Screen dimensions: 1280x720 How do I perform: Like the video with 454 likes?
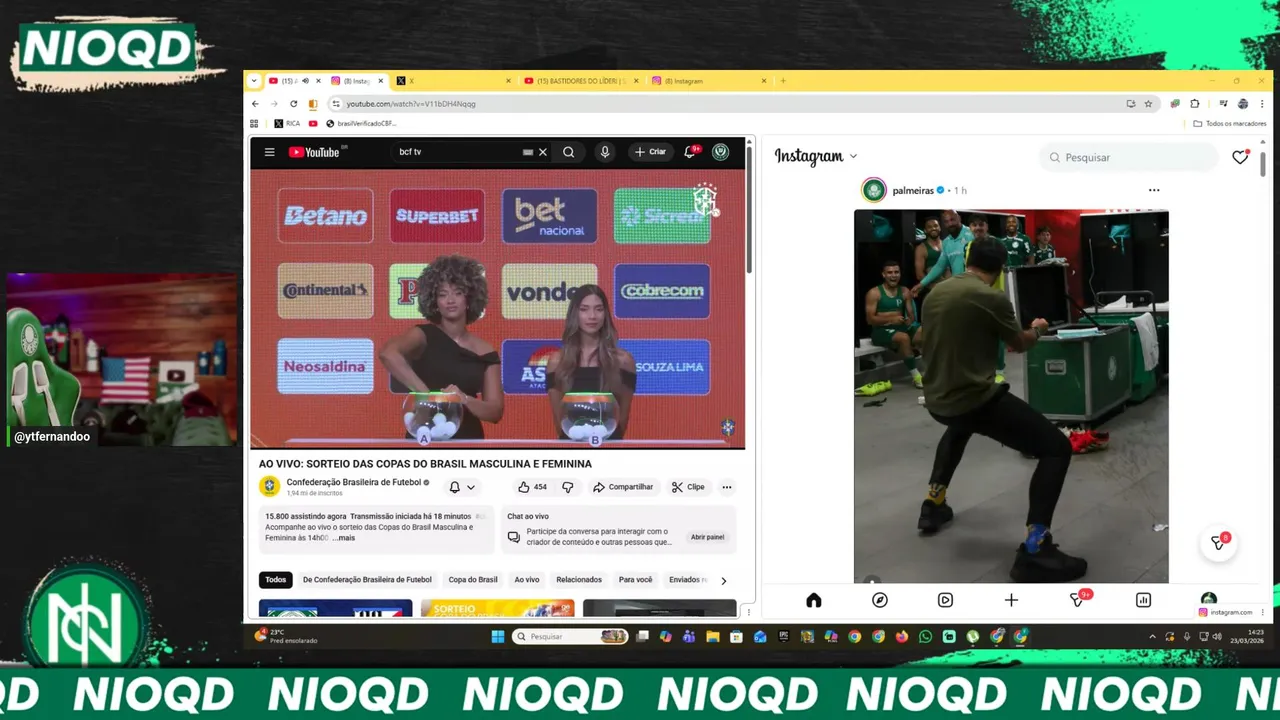[x=532, y=487]
